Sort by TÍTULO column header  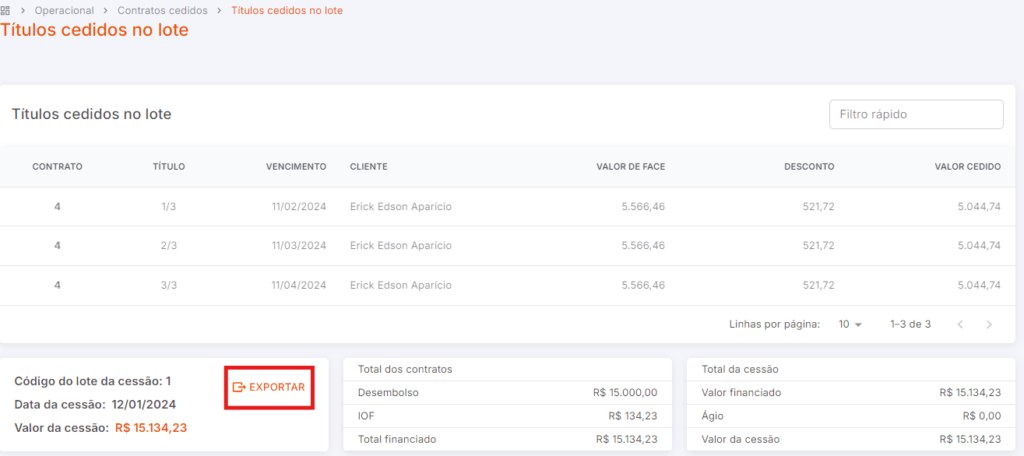[169, 167]
